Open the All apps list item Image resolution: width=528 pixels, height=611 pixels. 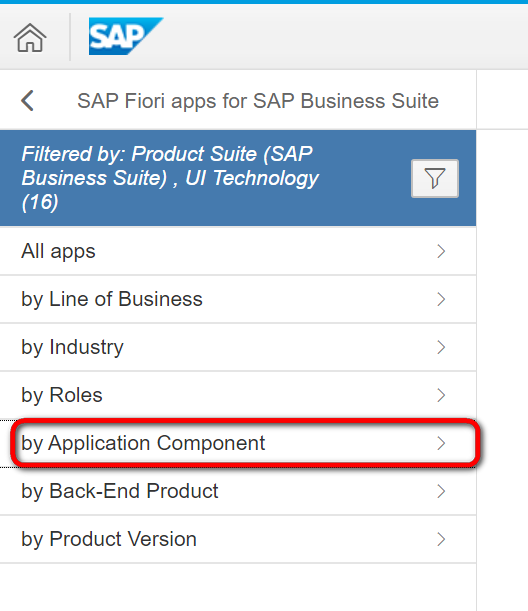(238, 251)
